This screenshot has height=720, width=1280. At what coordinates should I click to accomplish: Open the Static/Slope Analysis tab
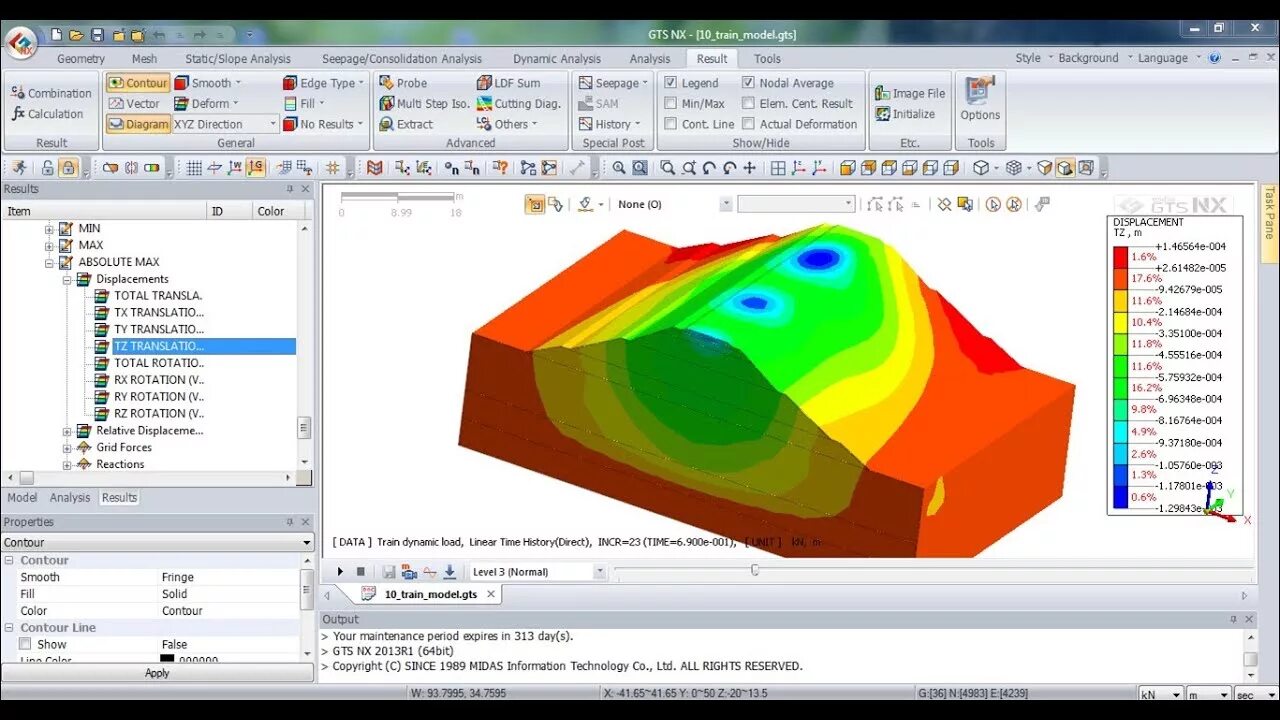click(238, 58)
